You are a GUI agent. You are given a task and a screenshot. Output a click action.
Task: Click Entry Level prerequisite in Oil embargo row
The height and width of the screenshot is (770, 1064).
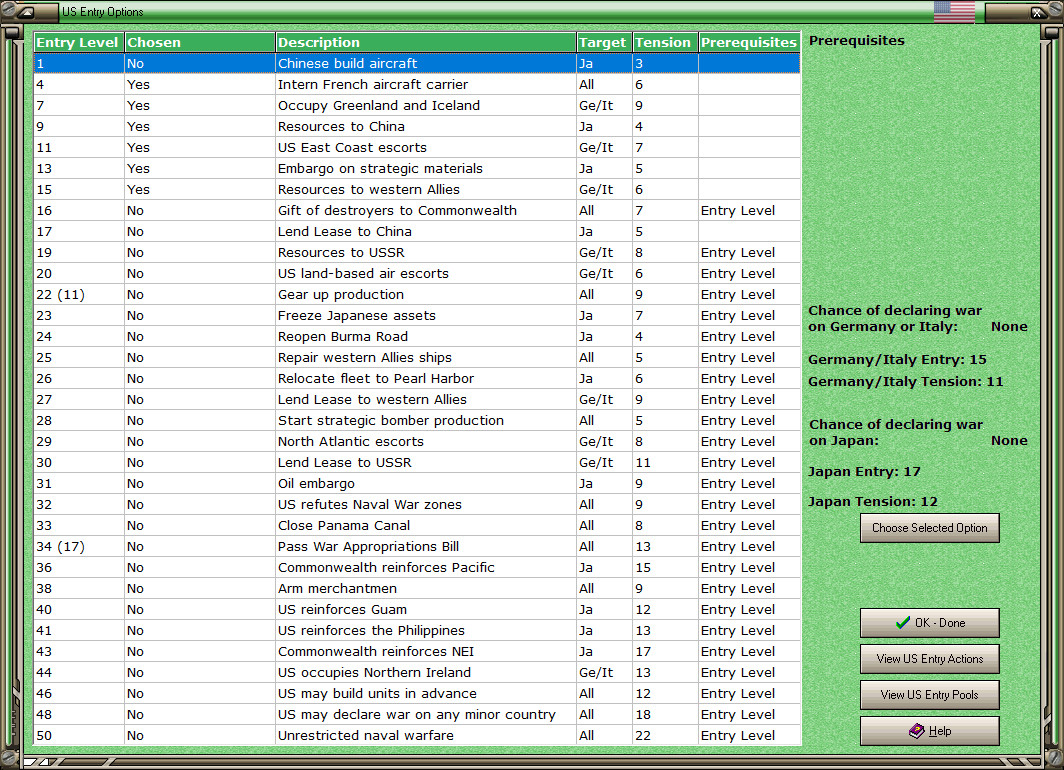749,484
